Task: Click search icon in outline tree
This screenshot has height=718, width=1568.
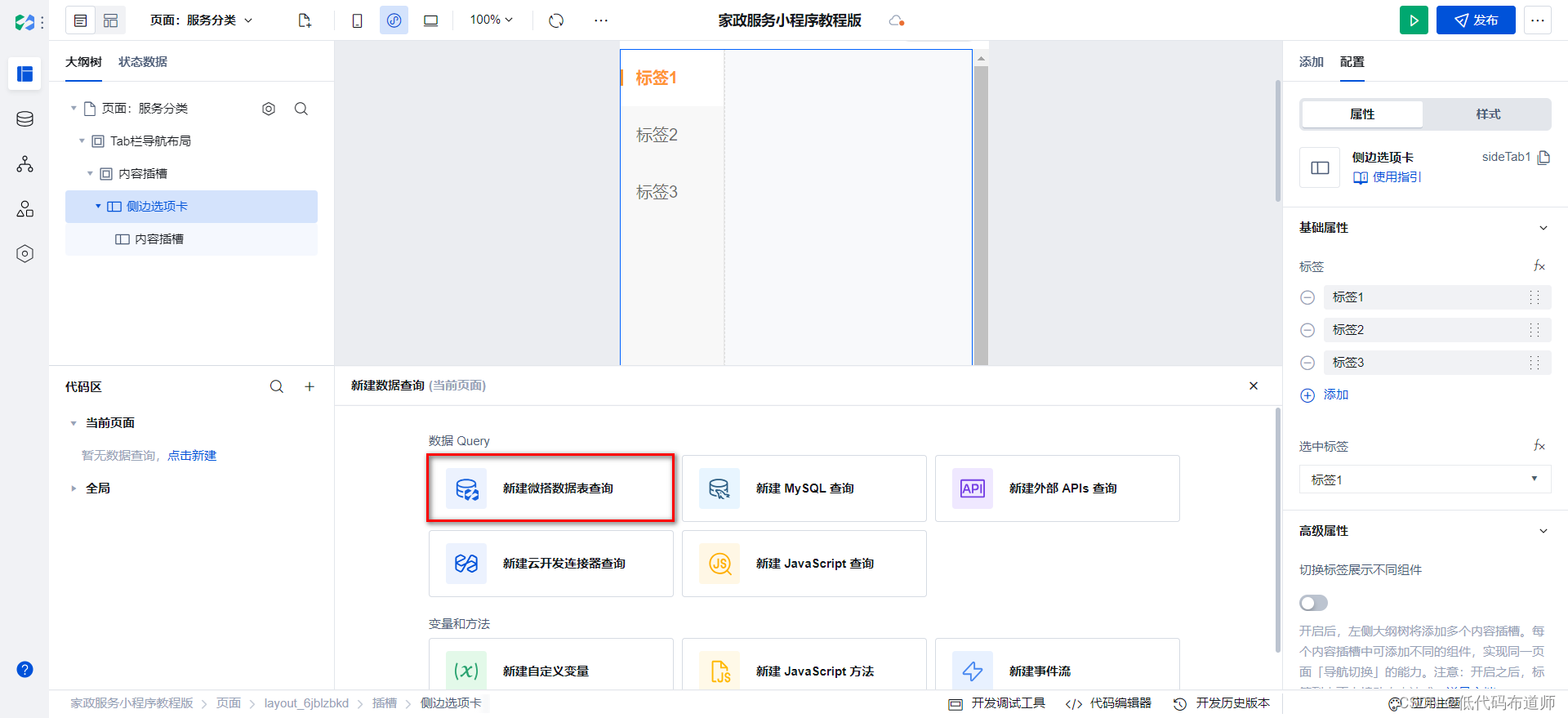Action: pos(301,109)
